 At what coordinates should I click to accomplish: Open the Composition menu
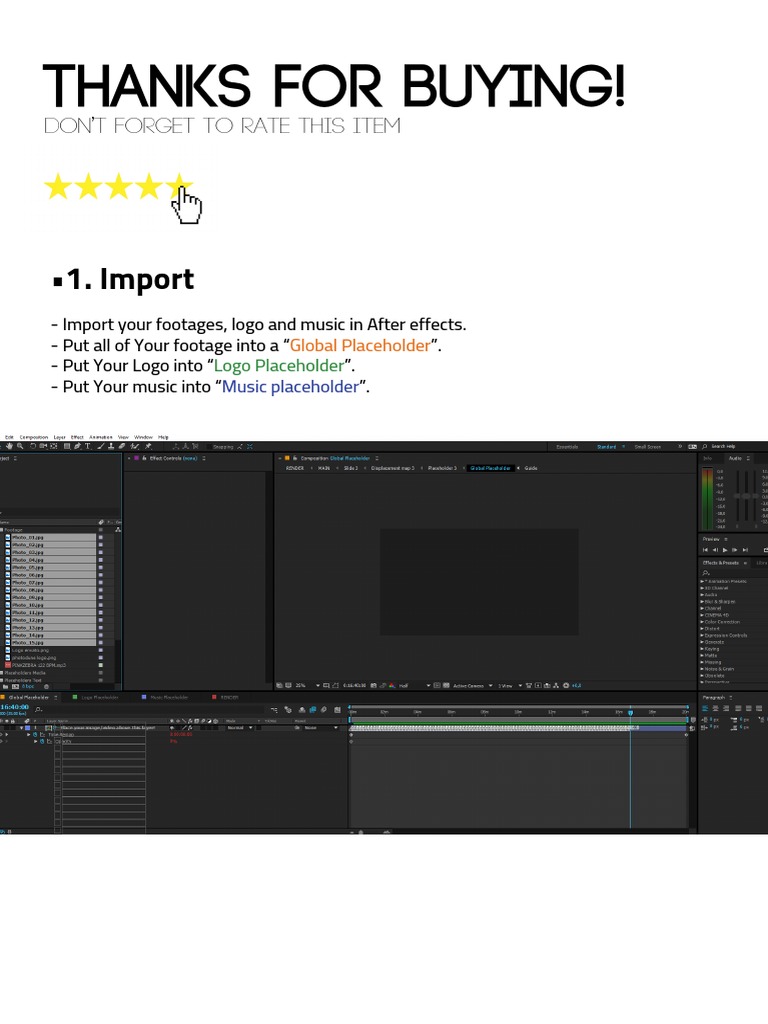pyautogui.click(x=33, y=437)
